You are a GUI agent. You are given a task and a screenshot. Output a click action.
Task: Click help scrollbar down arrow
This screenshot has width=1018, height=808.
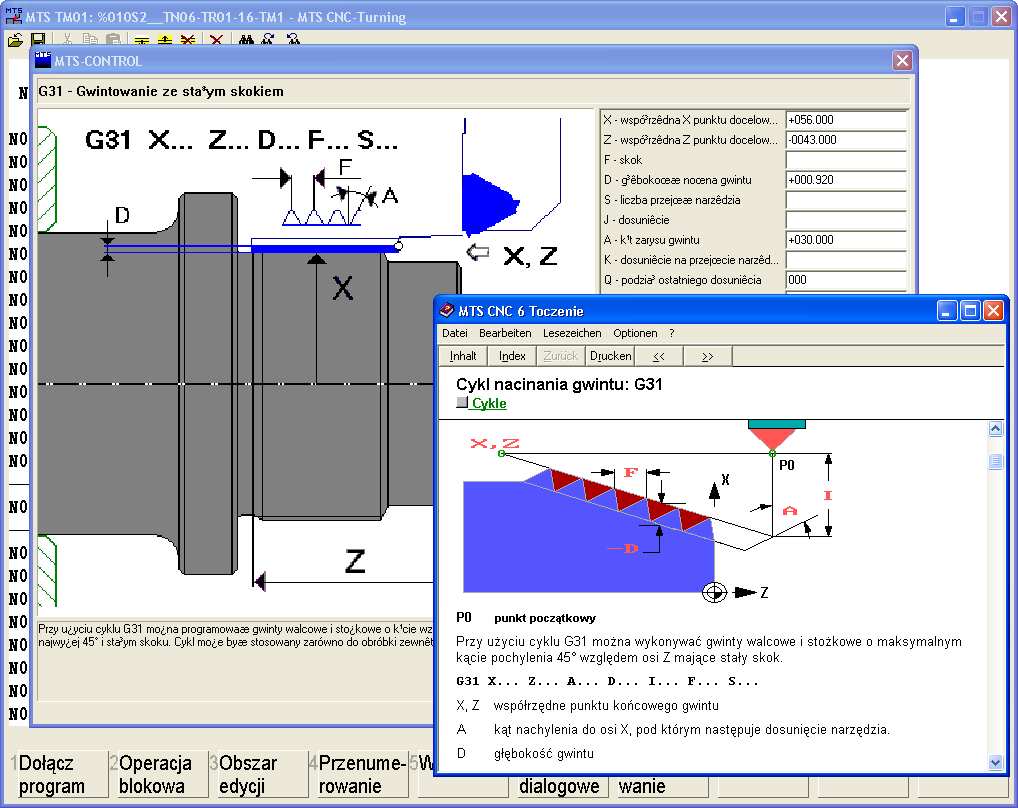pyautogui.click(x=995, y=763)
